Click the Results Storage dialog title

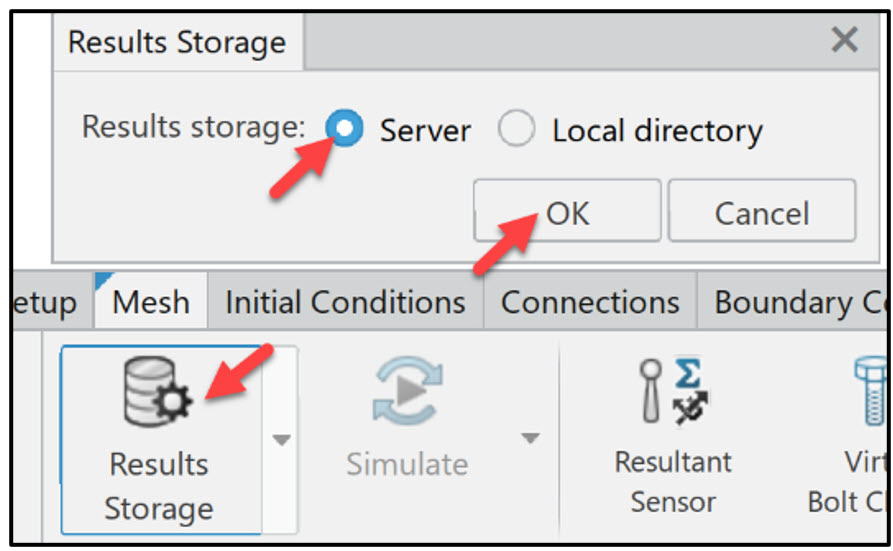(x=177, y=43)
